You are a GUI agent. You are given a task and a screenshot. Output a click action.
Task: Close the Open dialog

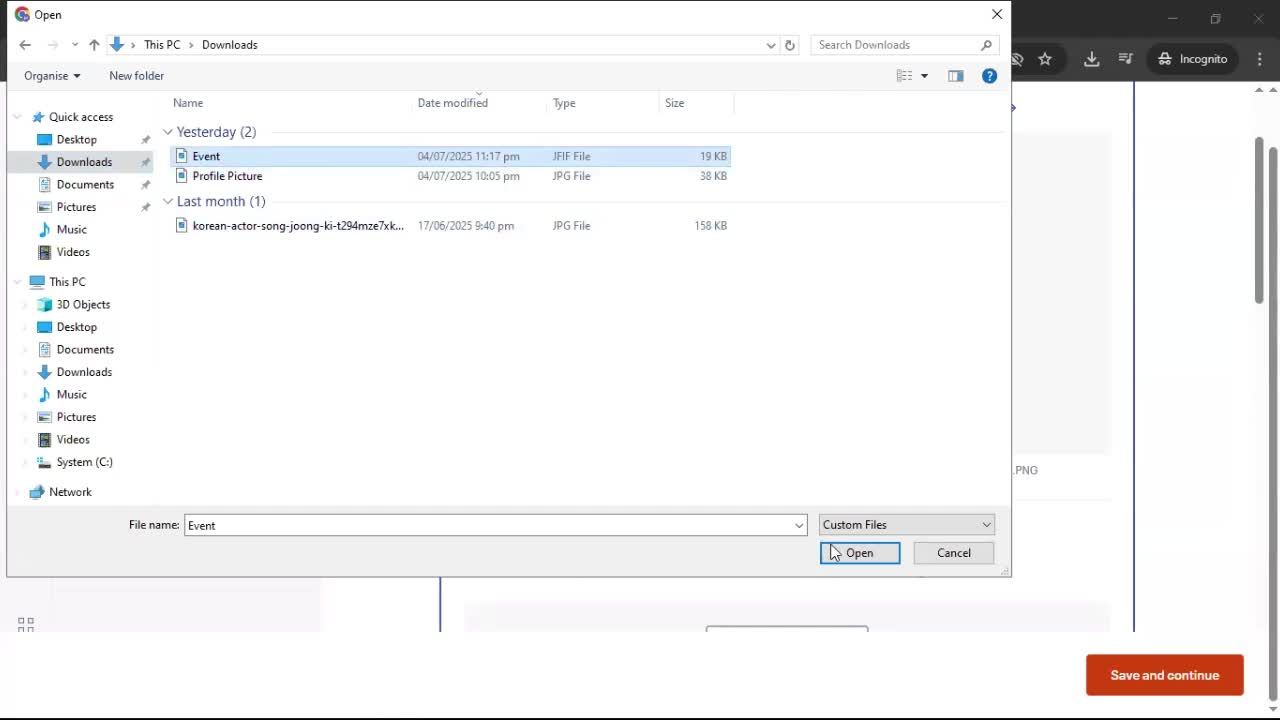click(x=996, y=15)
